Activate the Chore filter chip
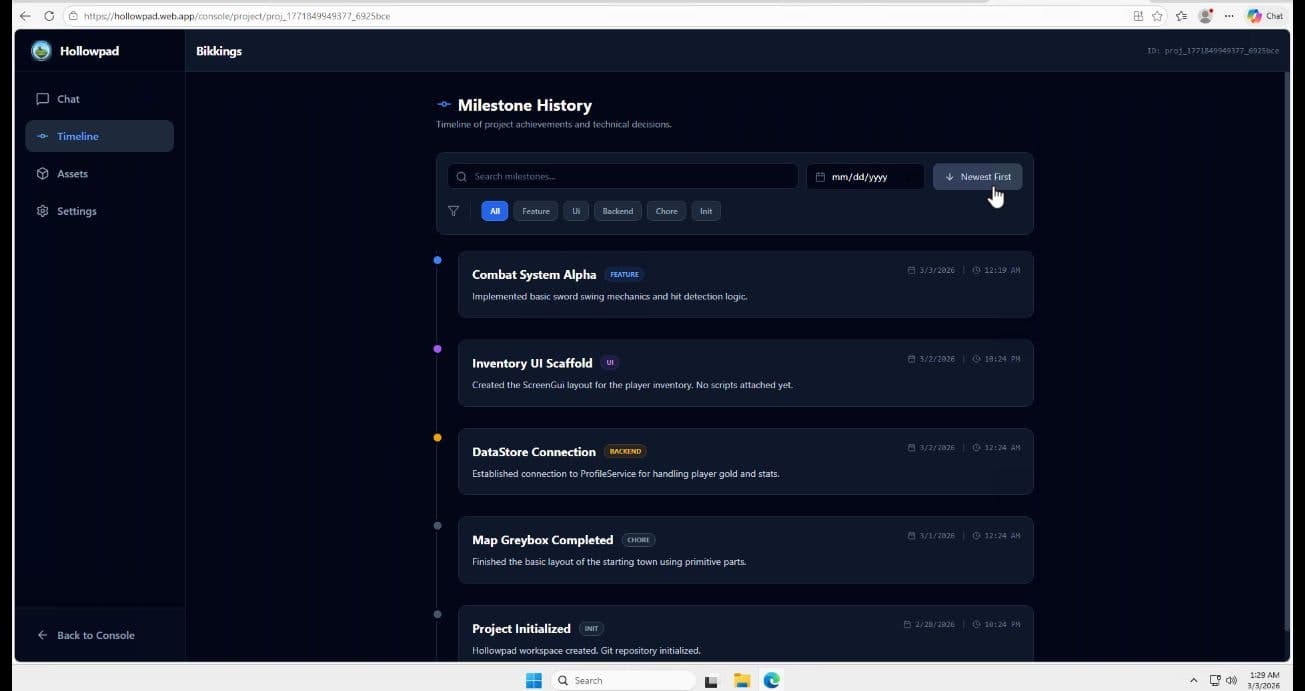This screenshot has height=691, width=1305. [x=666, y=211]
